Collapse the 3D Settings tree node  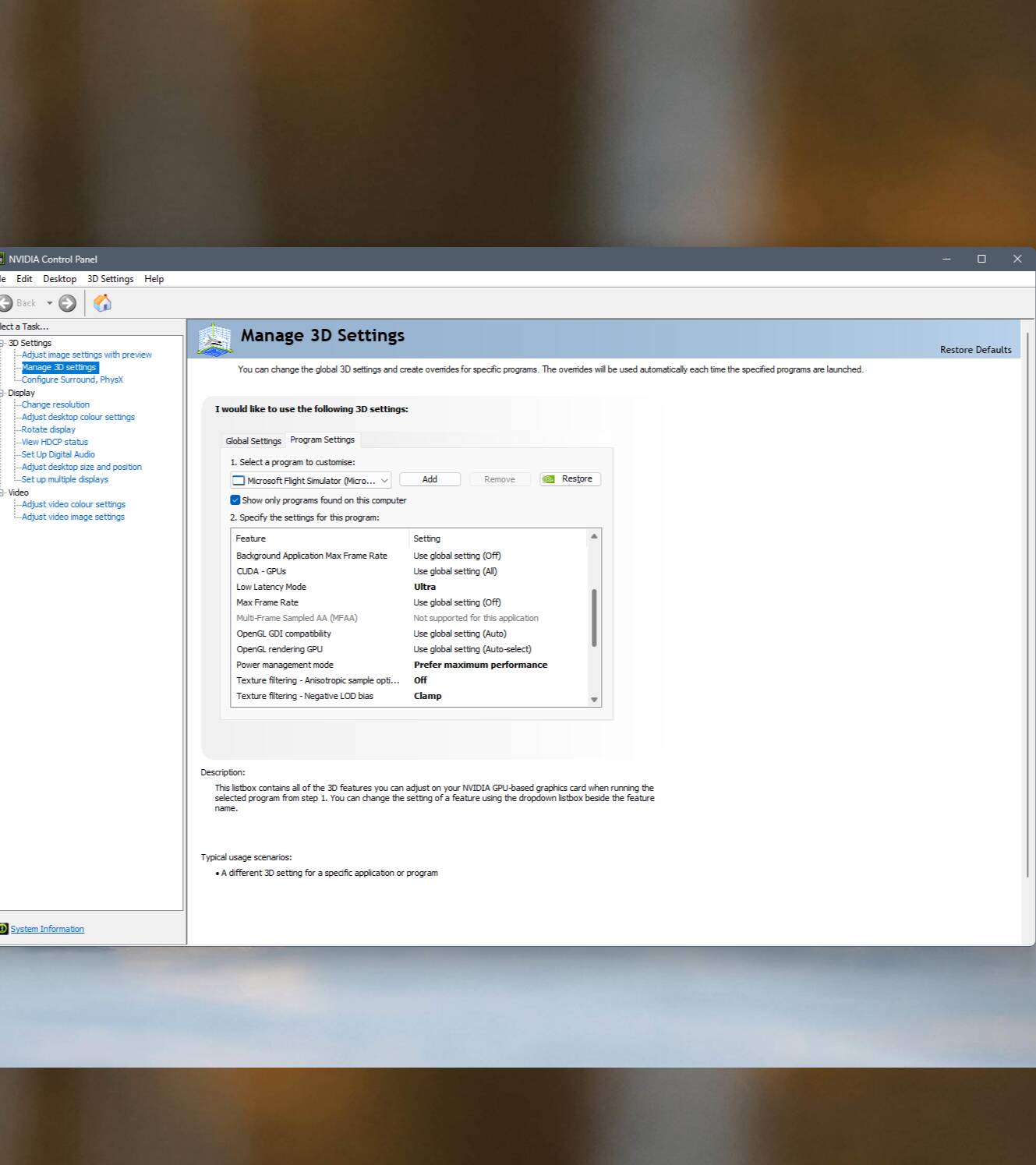(x=2, y=343)
